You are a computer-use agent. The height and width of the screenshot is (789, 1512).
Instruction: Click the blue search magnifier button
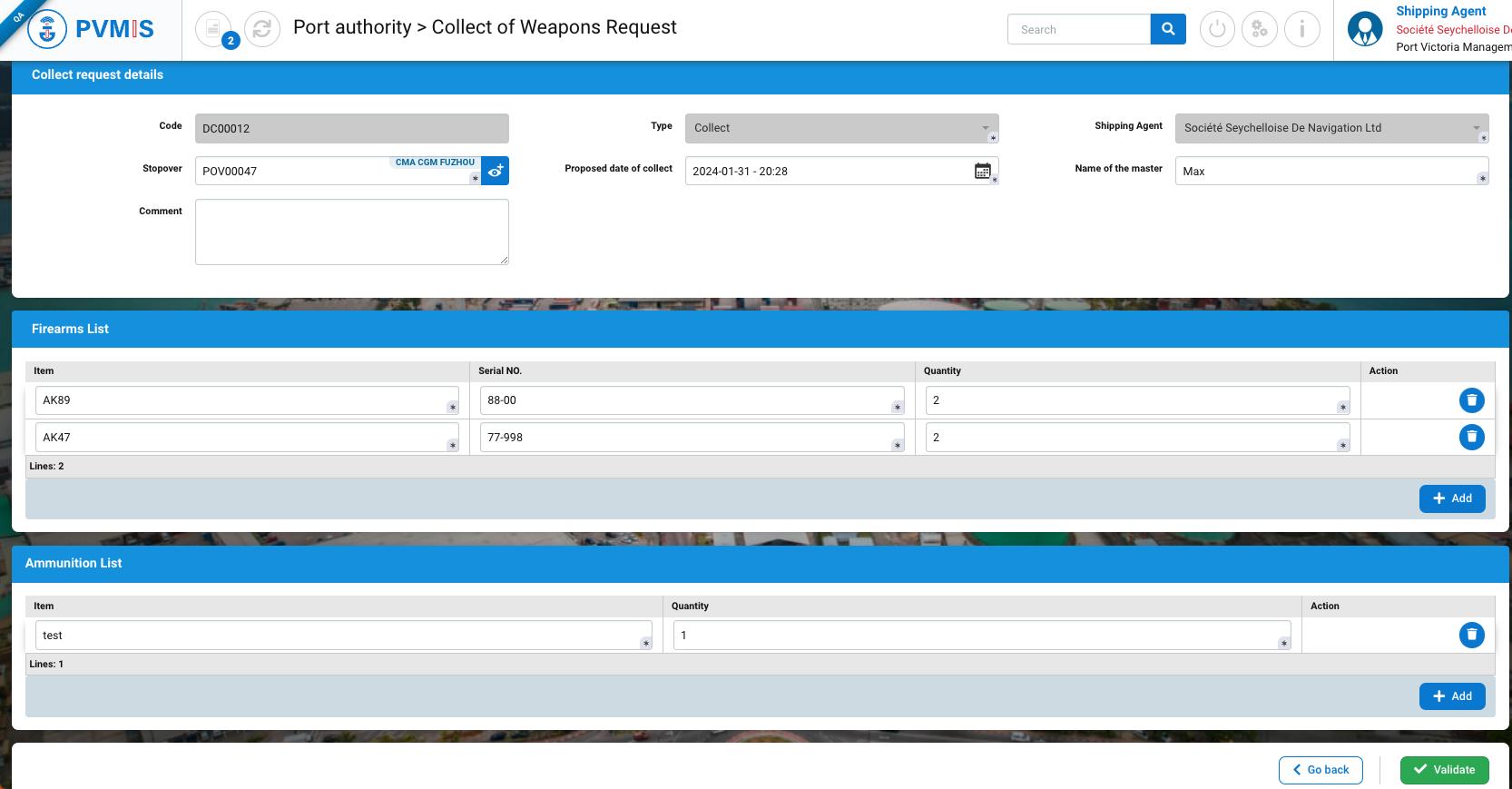1168,29
